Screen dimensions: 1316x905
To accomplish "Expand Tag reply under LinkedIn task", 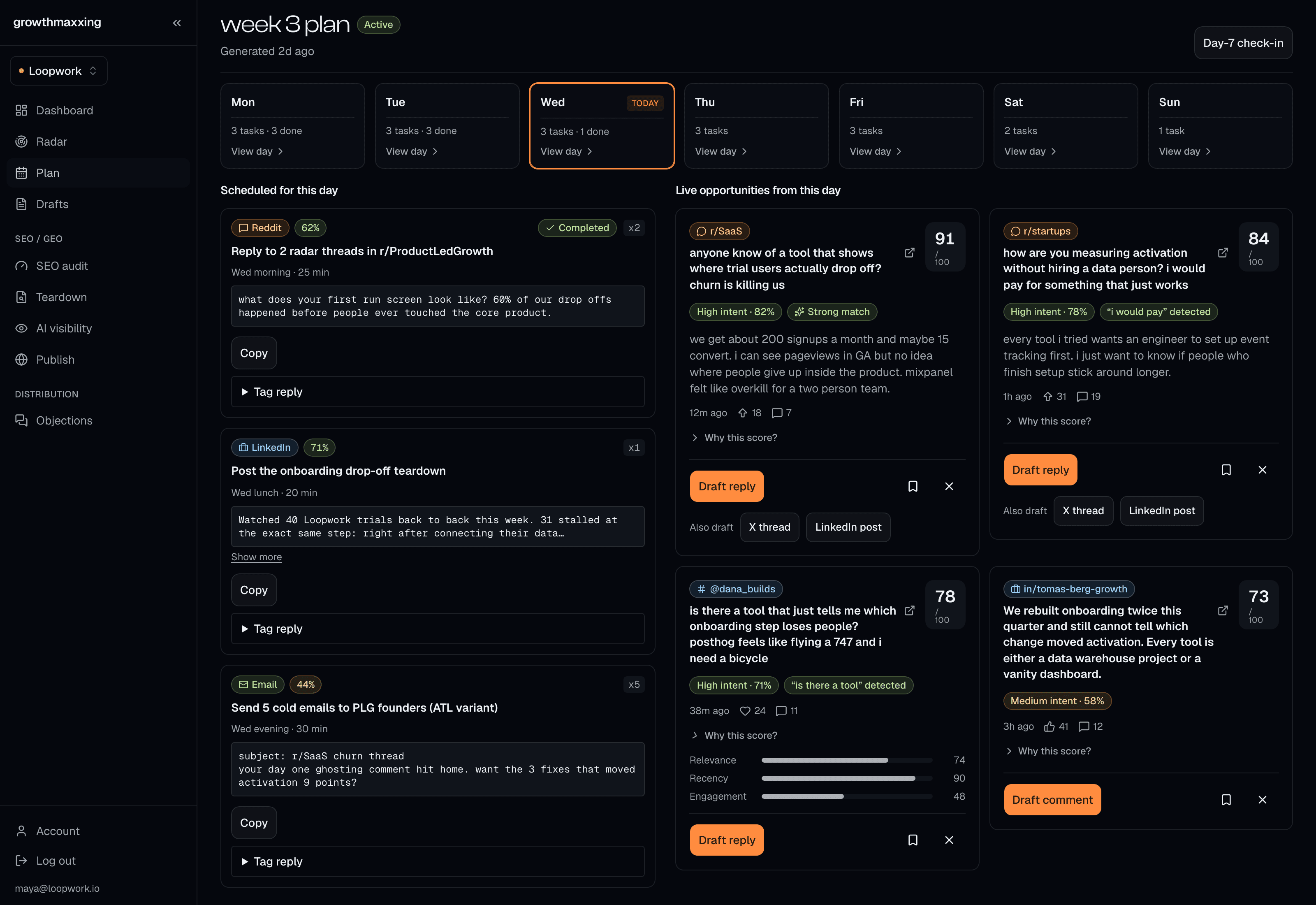I will click(x=438, y=628).
